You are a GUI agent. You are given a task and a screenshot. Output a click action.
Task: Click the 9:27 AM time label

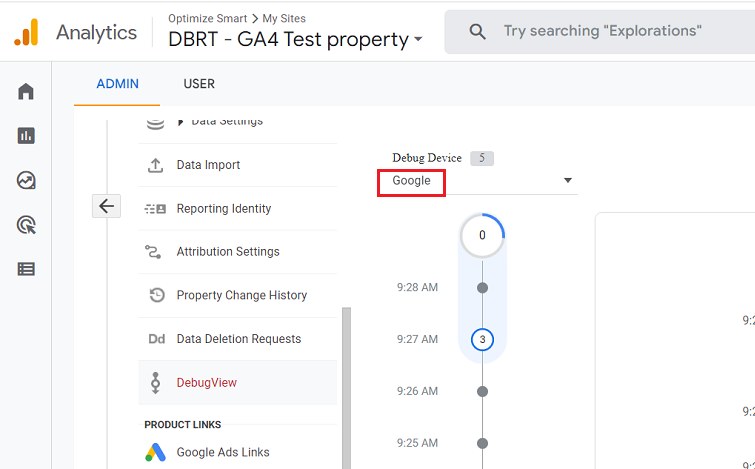coord(417,339)
